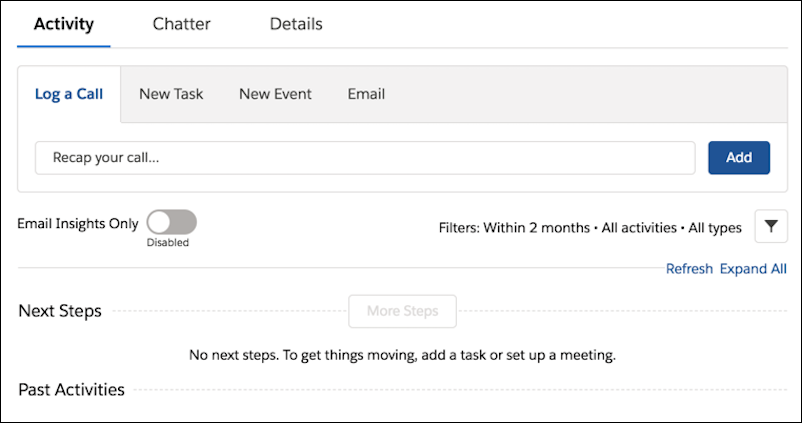Screen dimensions: 802x423
Task: Click the No next steps message
Action: pos(403,355)
